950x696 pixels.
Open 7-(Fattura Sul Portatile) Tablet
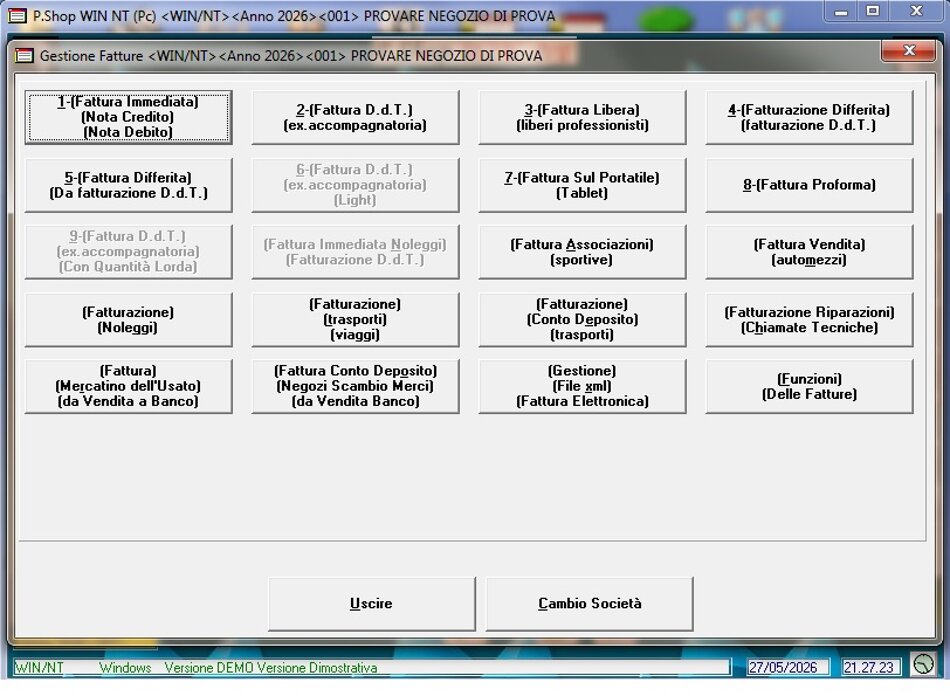(x=582, y=185)
